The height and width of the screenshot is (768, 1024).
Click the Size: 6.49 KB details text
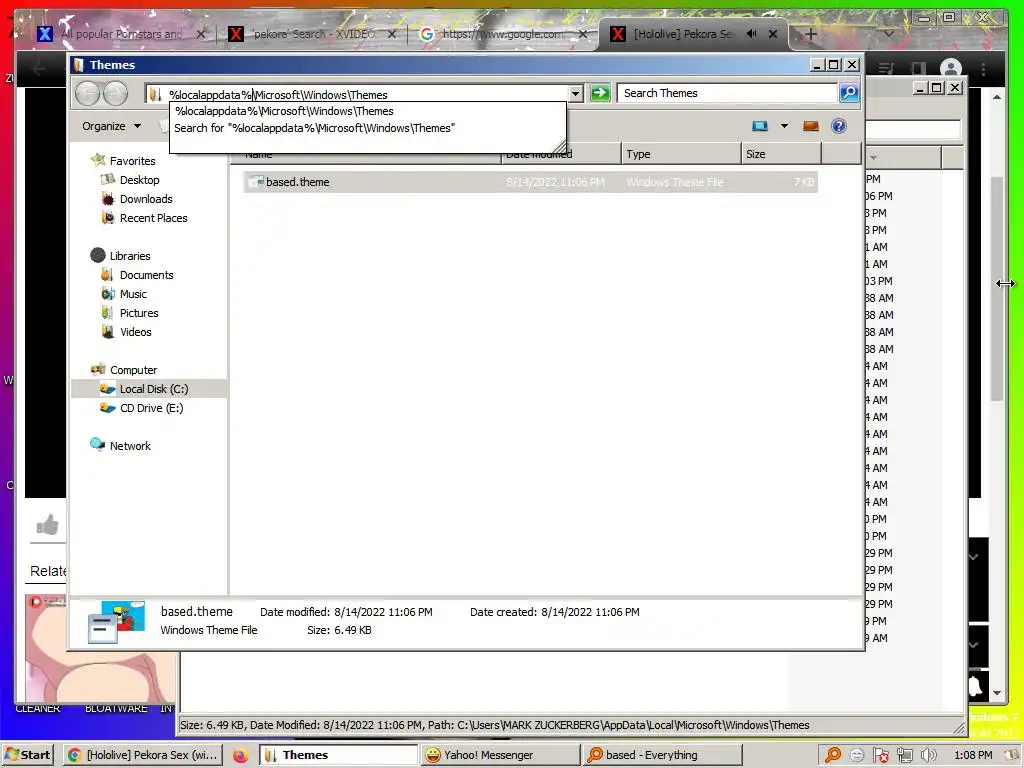click(339, 630)
